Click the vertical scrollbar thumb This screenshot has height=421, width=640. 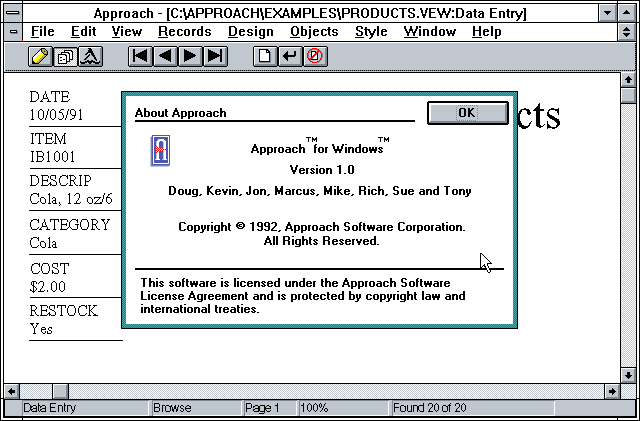[628, 96]
